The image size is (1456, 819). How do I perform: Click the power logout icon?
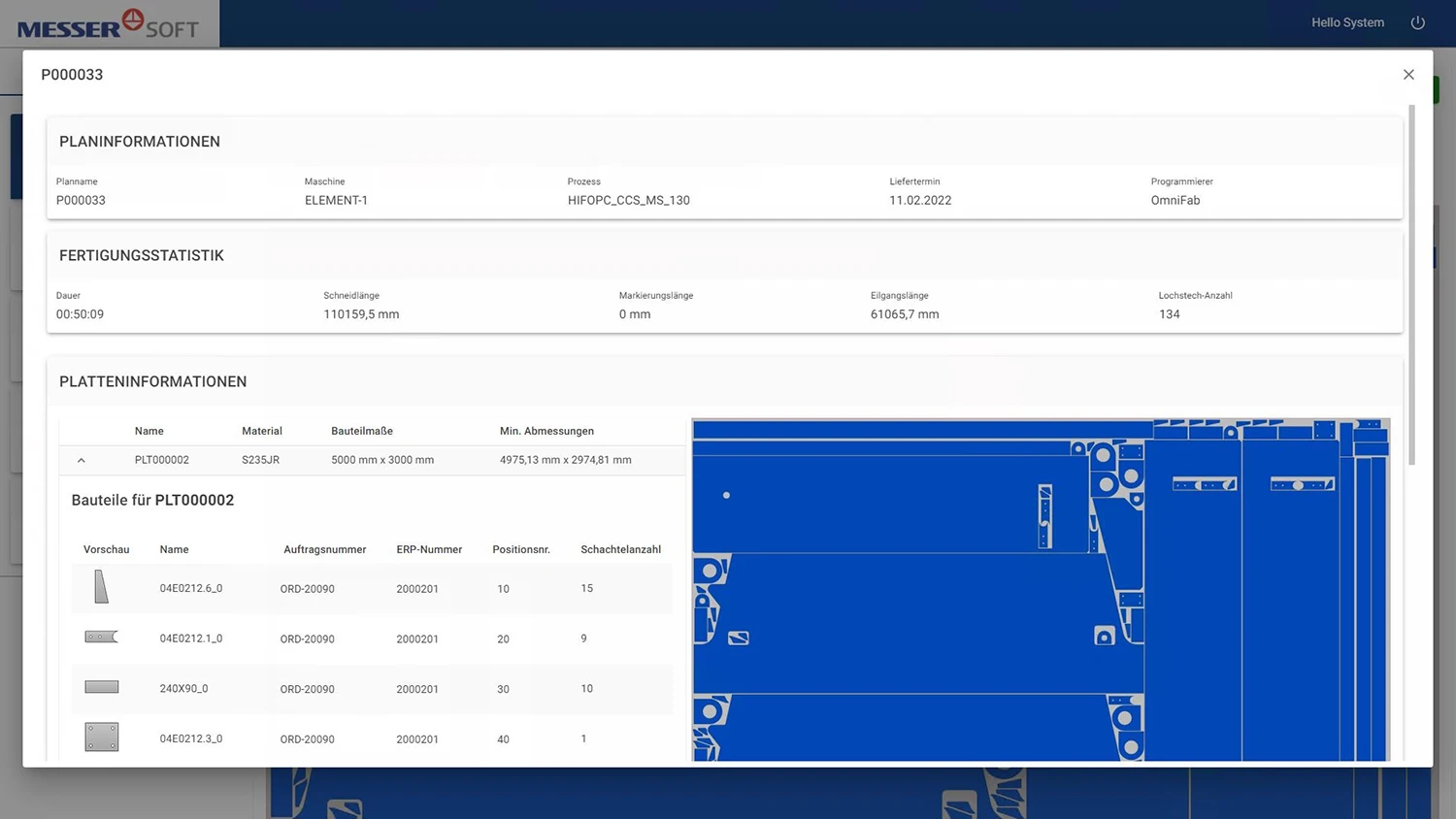tap(1417, 22)
